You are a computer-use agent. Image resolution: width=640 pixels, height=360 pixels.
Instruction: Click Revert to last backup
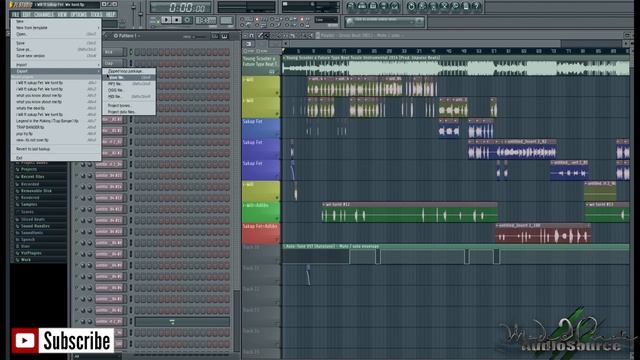coord(56,149)
